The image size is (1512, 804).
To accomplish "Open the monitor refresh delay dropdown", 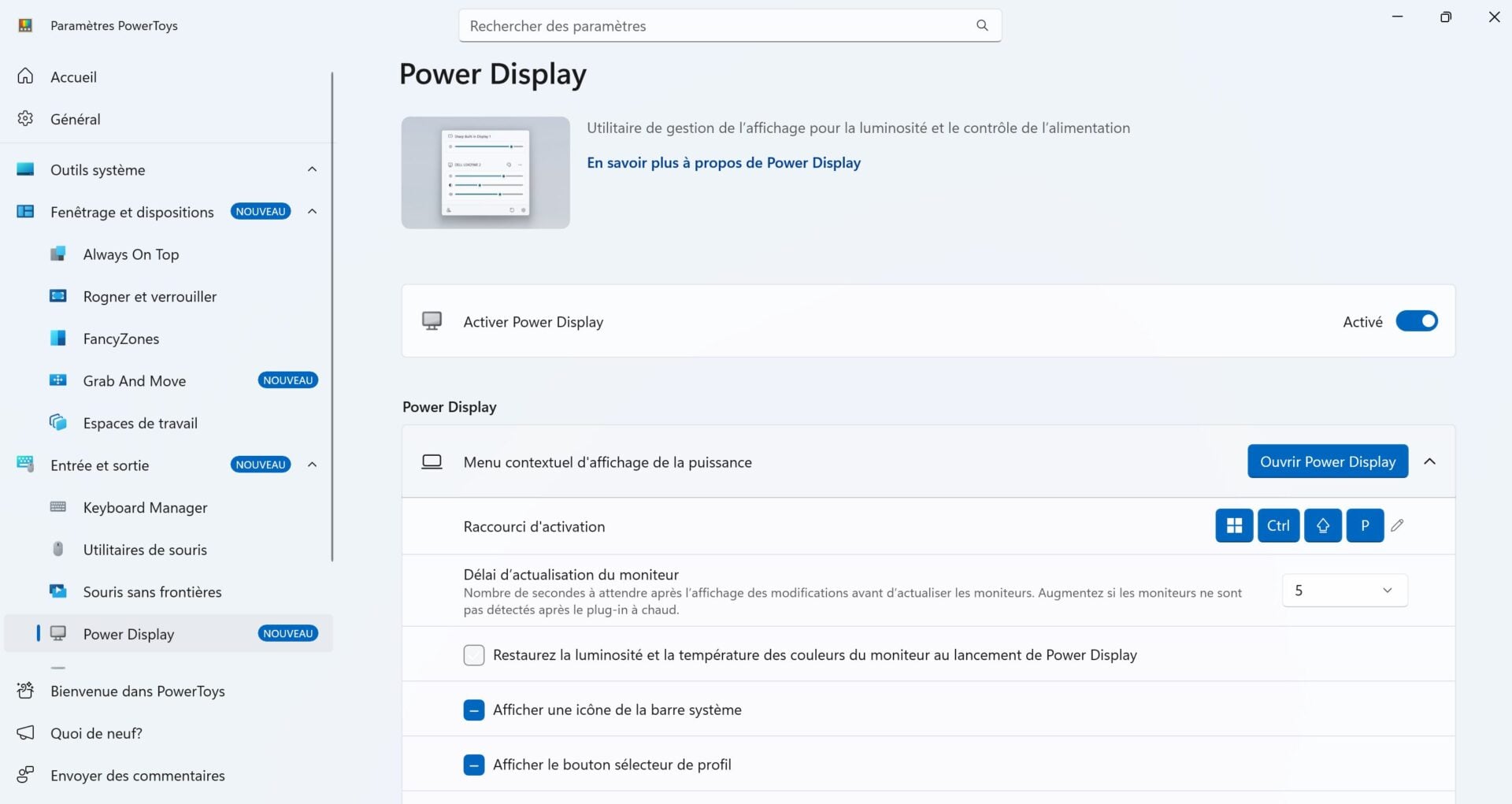I will point(1343,590).
